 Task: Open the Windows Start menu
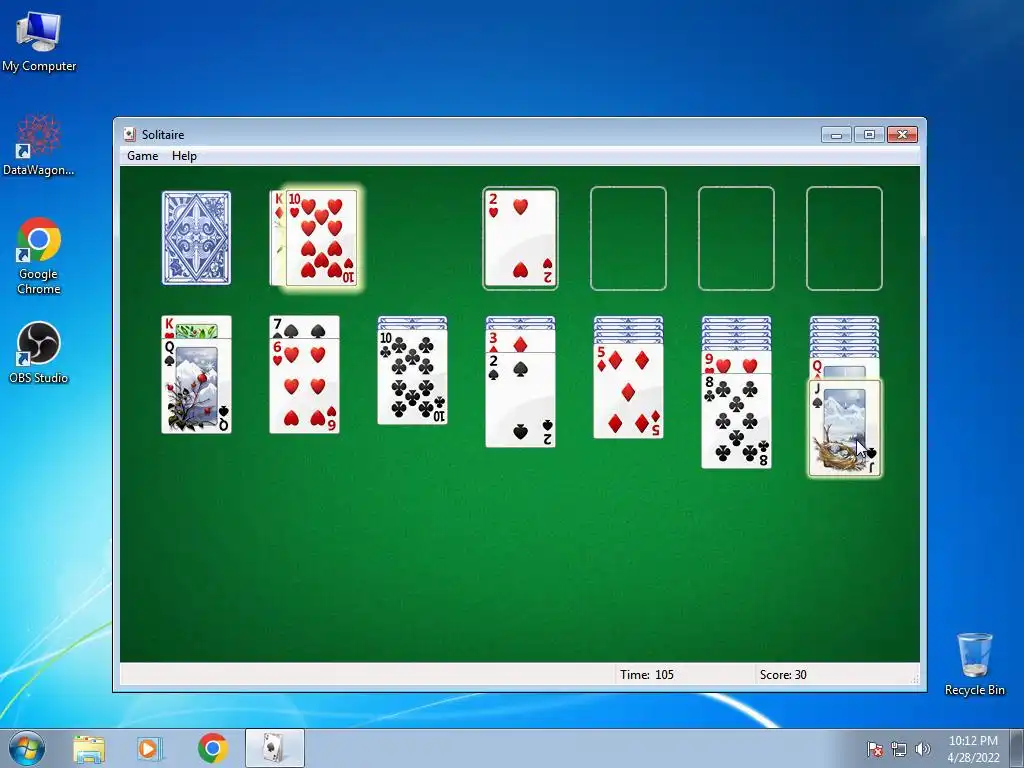(27, 748)
